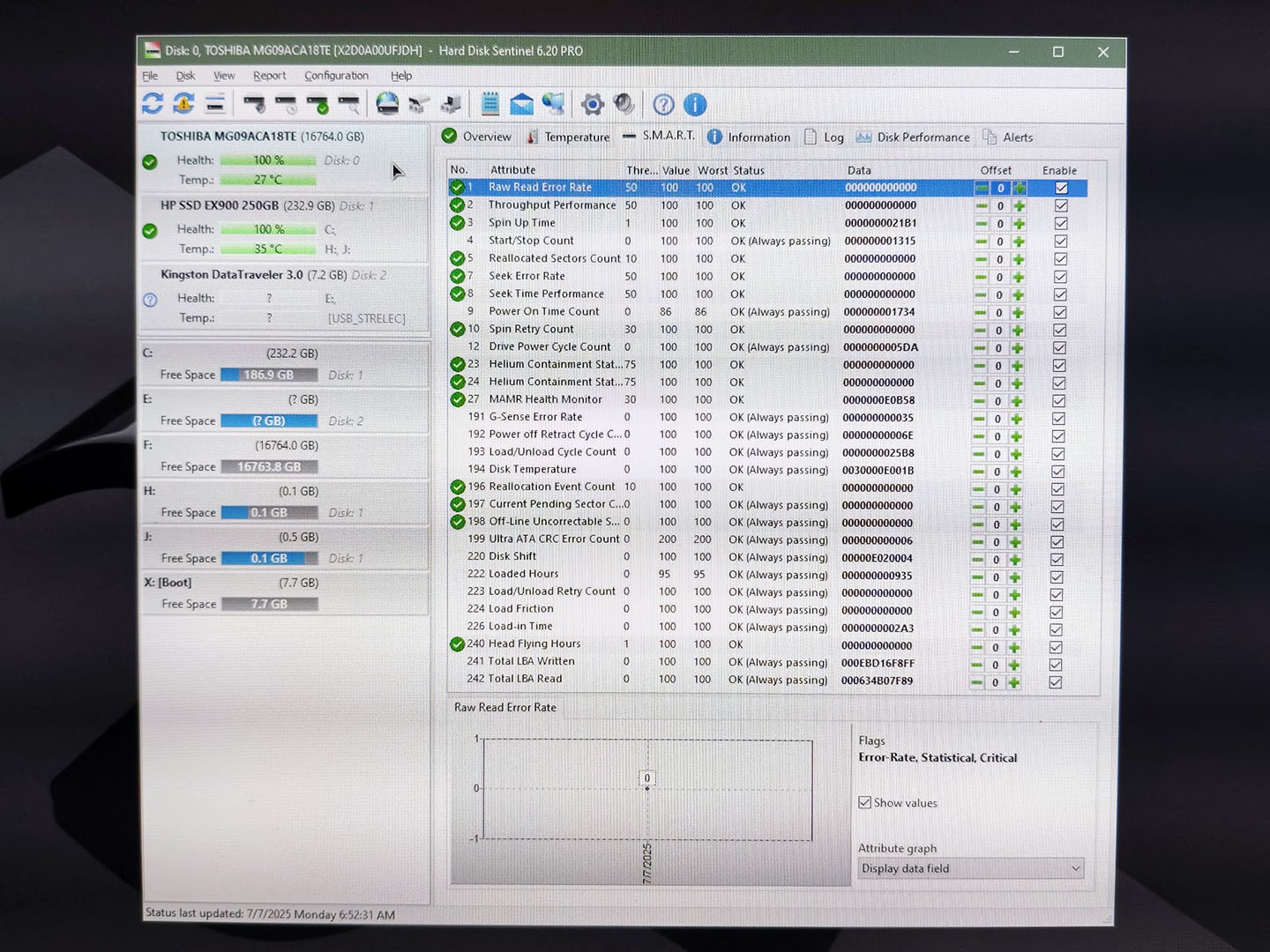
Task: Open the Configuration menu
Action: pos(337,76)
